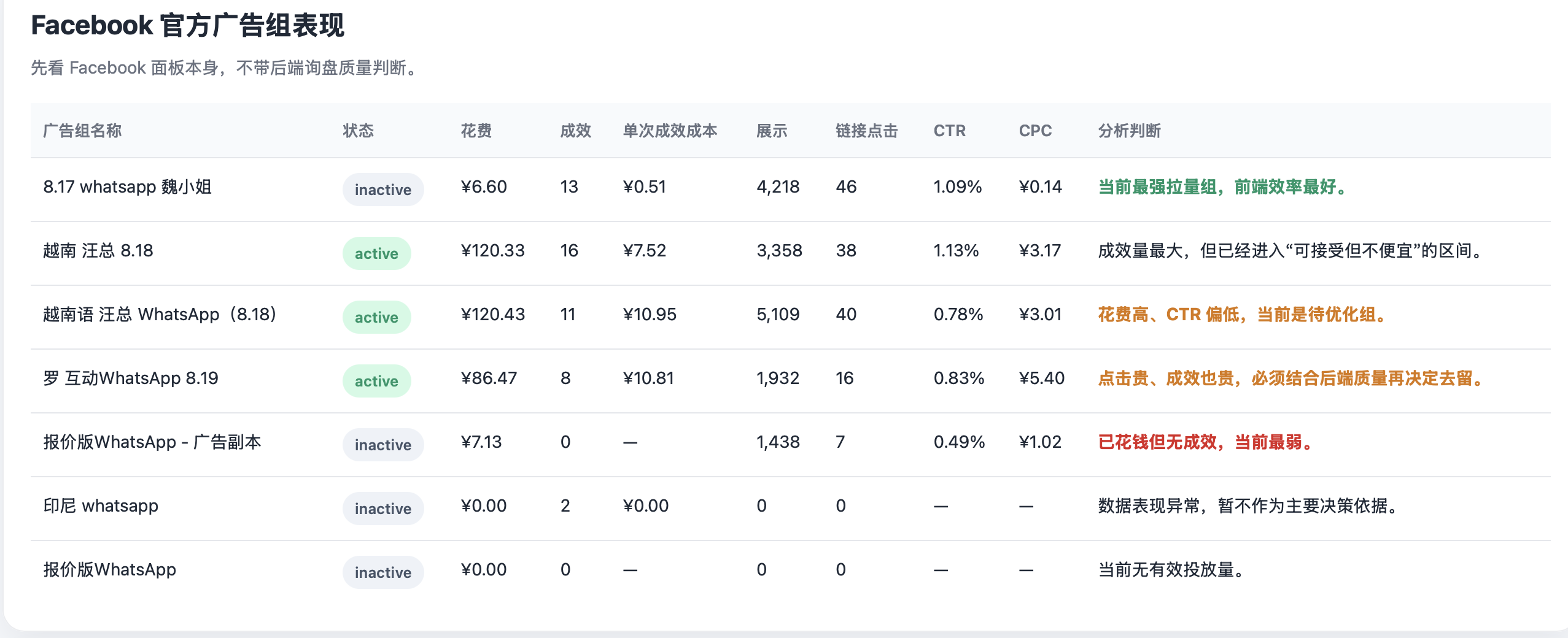Click CPC value ¥1.02

[1040, 442]
